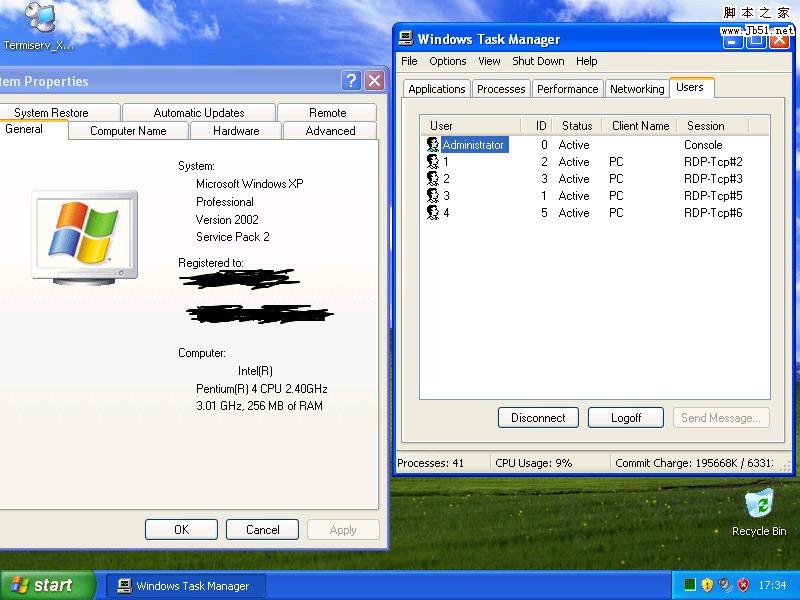
Task: Click the 'RDP-Tcp#2' session cell
Action: (713, 162)
